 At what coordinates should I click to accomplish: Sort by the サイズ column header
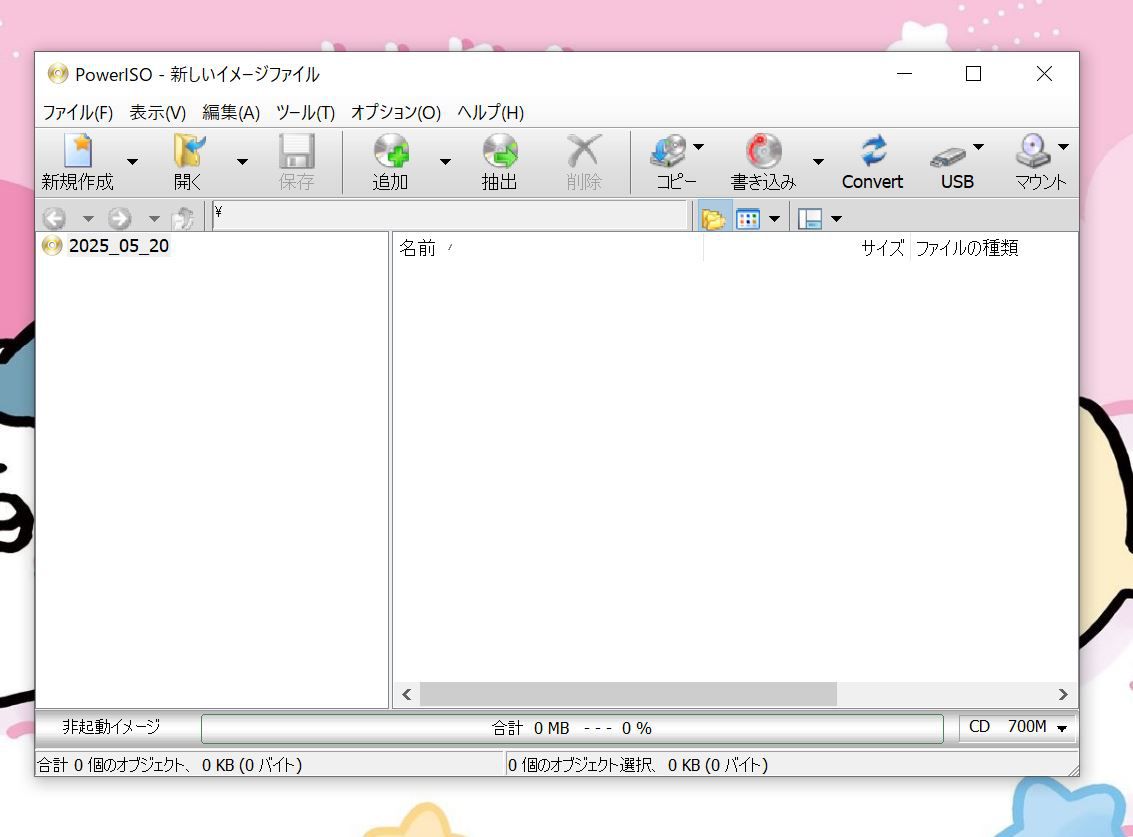tap(806, 248)
